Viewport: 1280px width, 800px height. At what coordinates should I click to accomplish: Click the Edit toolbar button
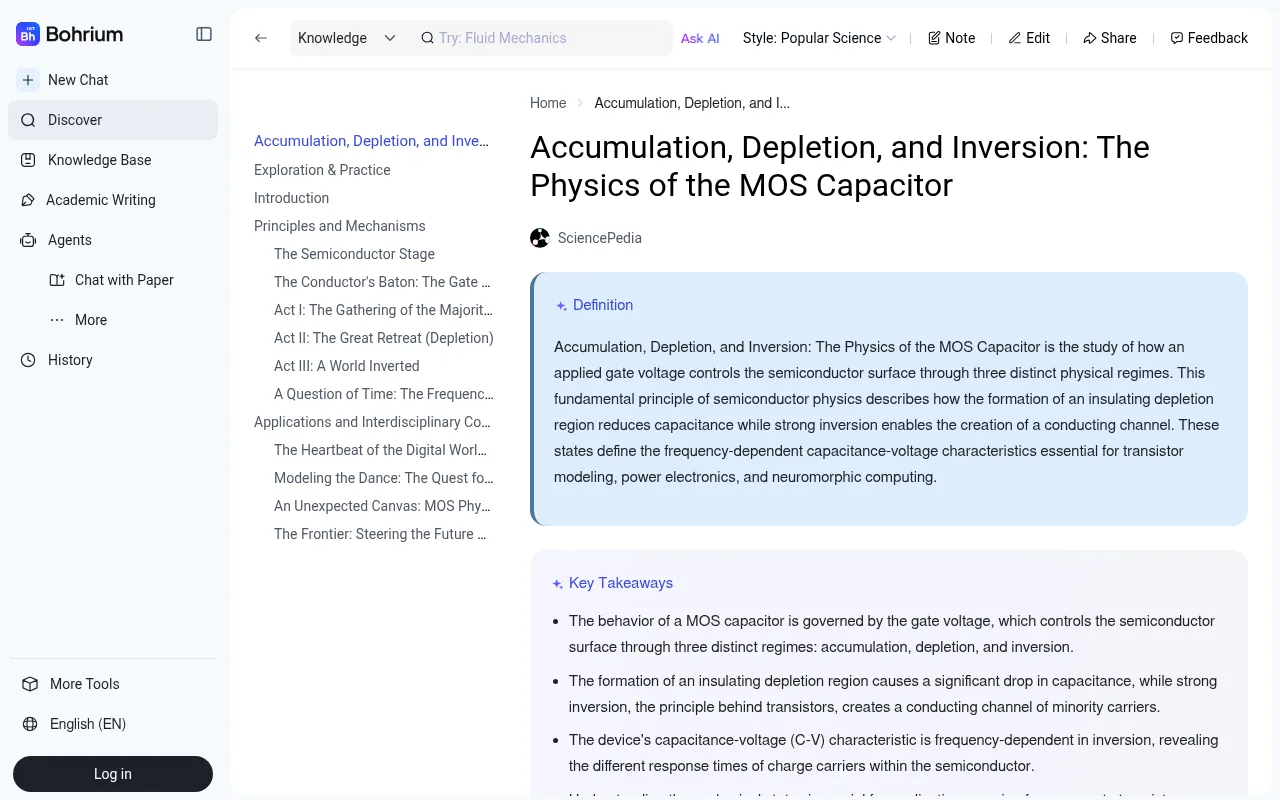pyautogui.click(x=1029, y=38)
